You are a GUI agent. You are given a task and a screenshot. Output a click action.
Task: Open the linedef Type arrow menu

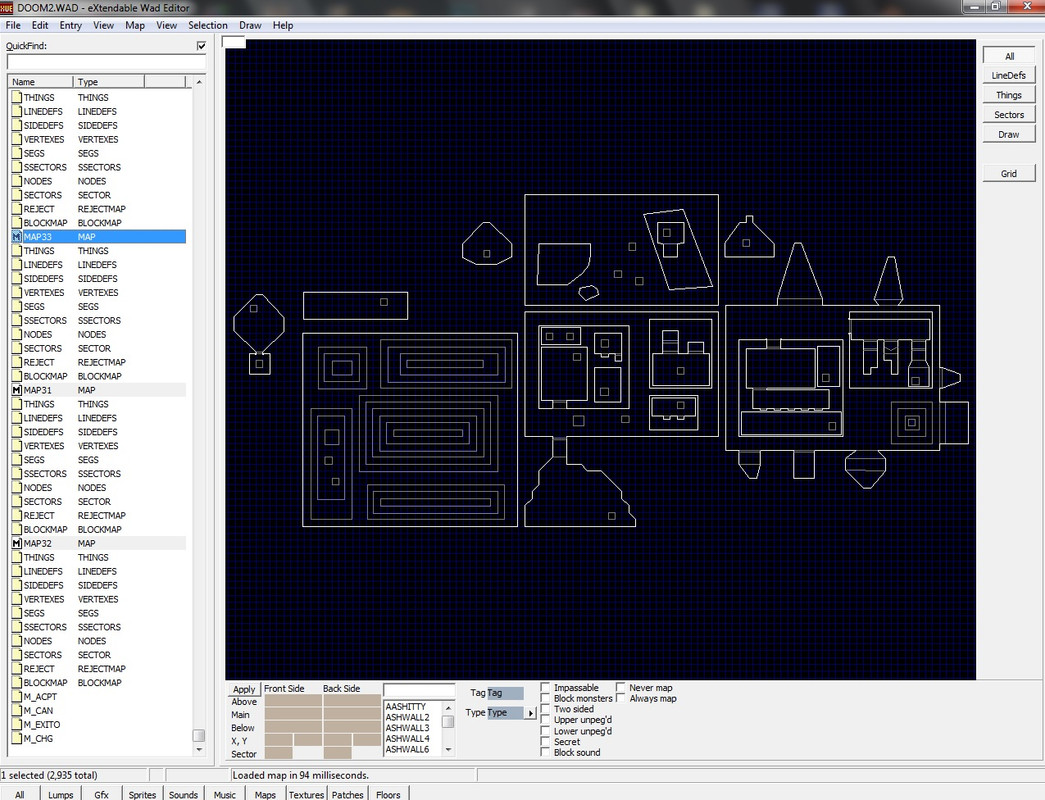click(530, 713)
